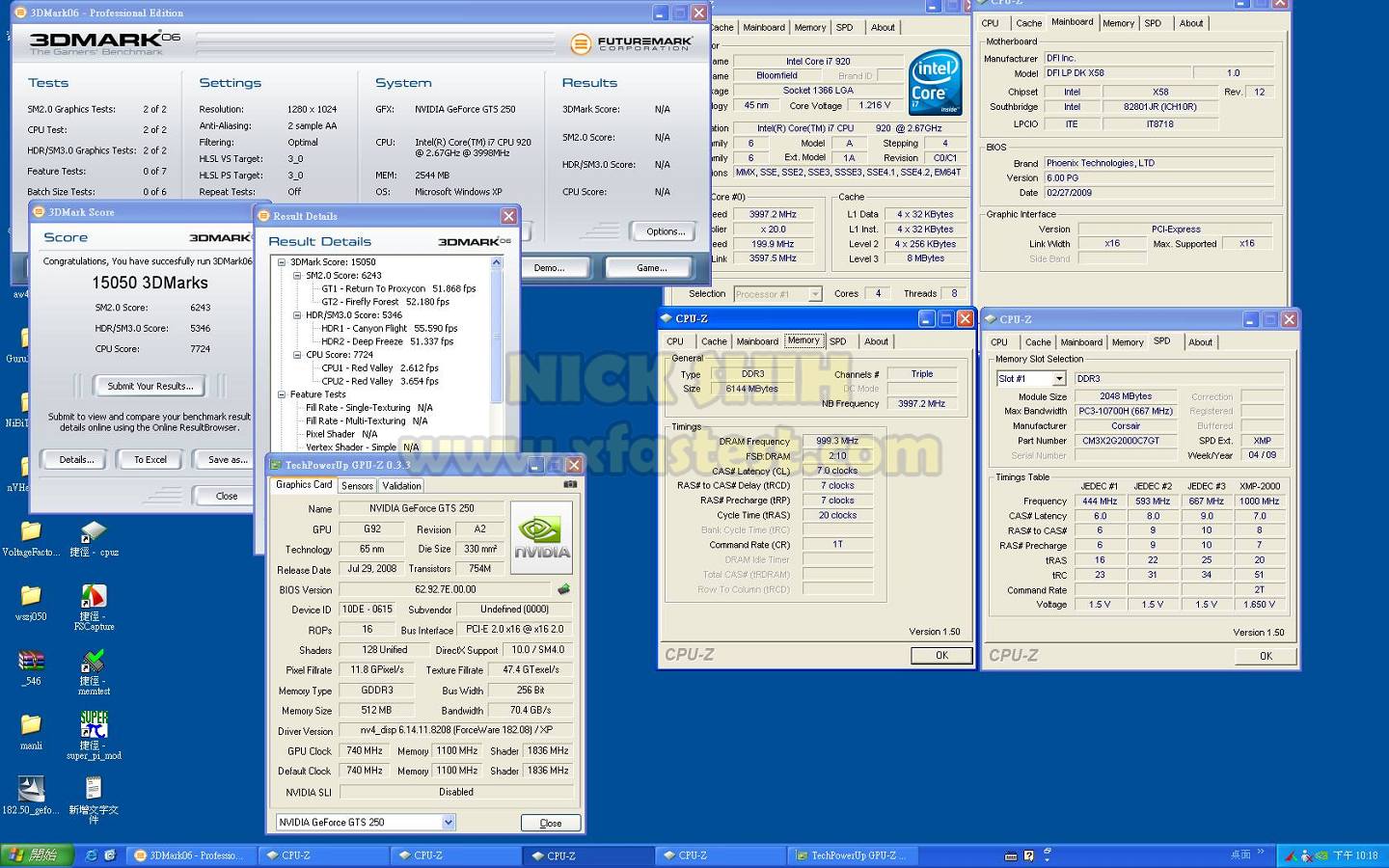Click the messenger tray icon with red X

tap(1307, 855)
